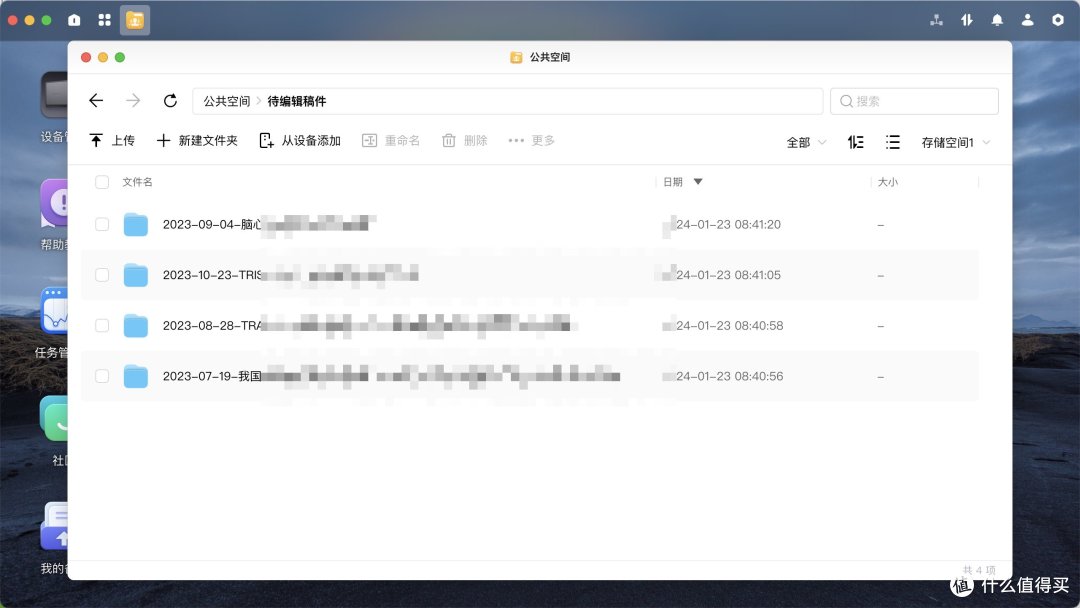
Task: Open the network topology icon in the top bar
Action: coord(937,20)
